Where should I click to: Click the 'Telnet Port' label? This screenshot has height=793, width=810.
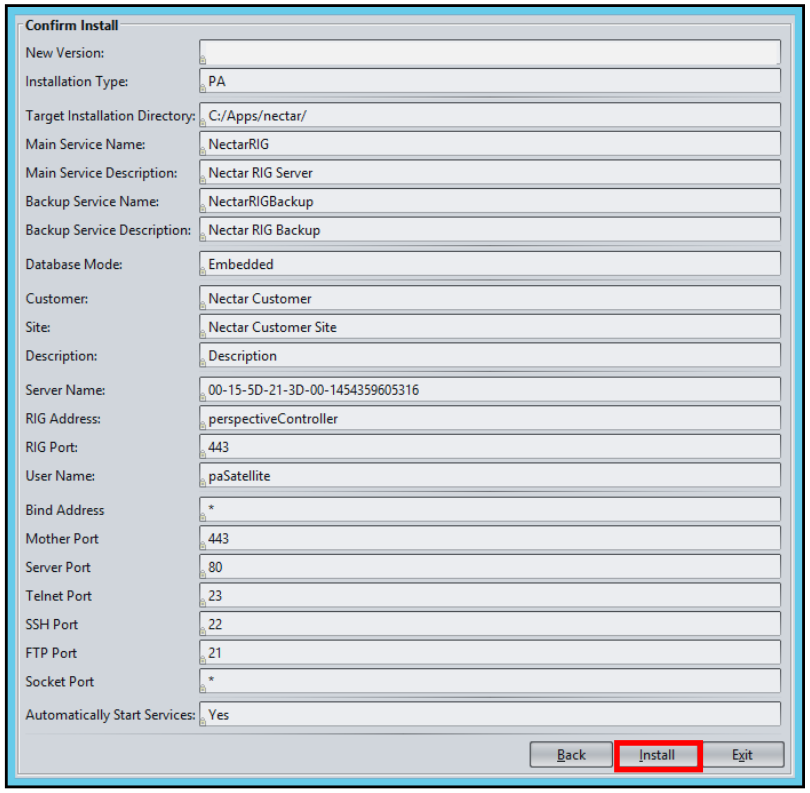click(x=58, y=596)
